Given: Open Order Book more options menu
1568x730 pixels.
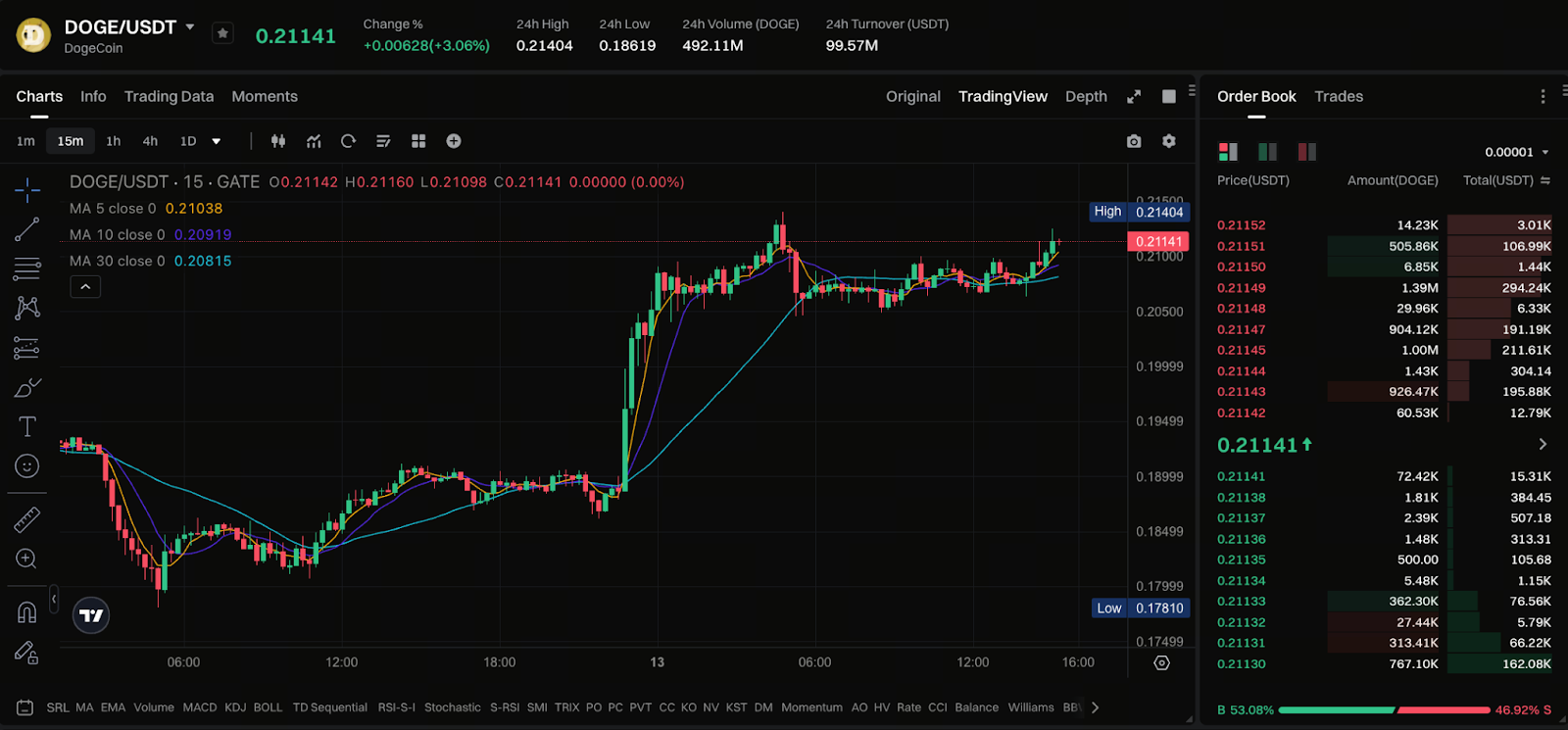Looking at the screenshot, I should point(1543,96).
